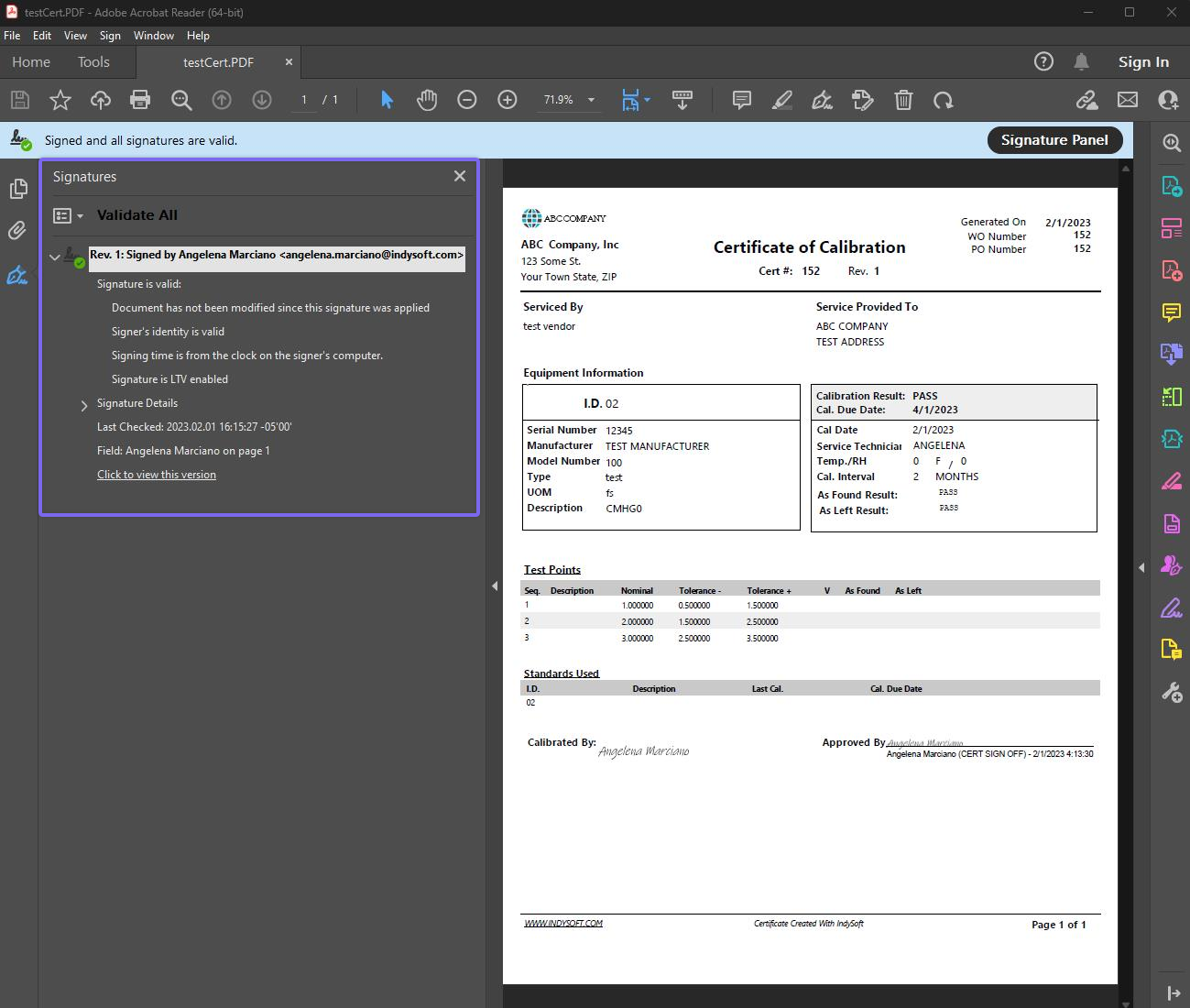The width and height of the screenshot is (1190, 1008).
Task: Click the Signature Panel button
Action: click(1054, 140)
